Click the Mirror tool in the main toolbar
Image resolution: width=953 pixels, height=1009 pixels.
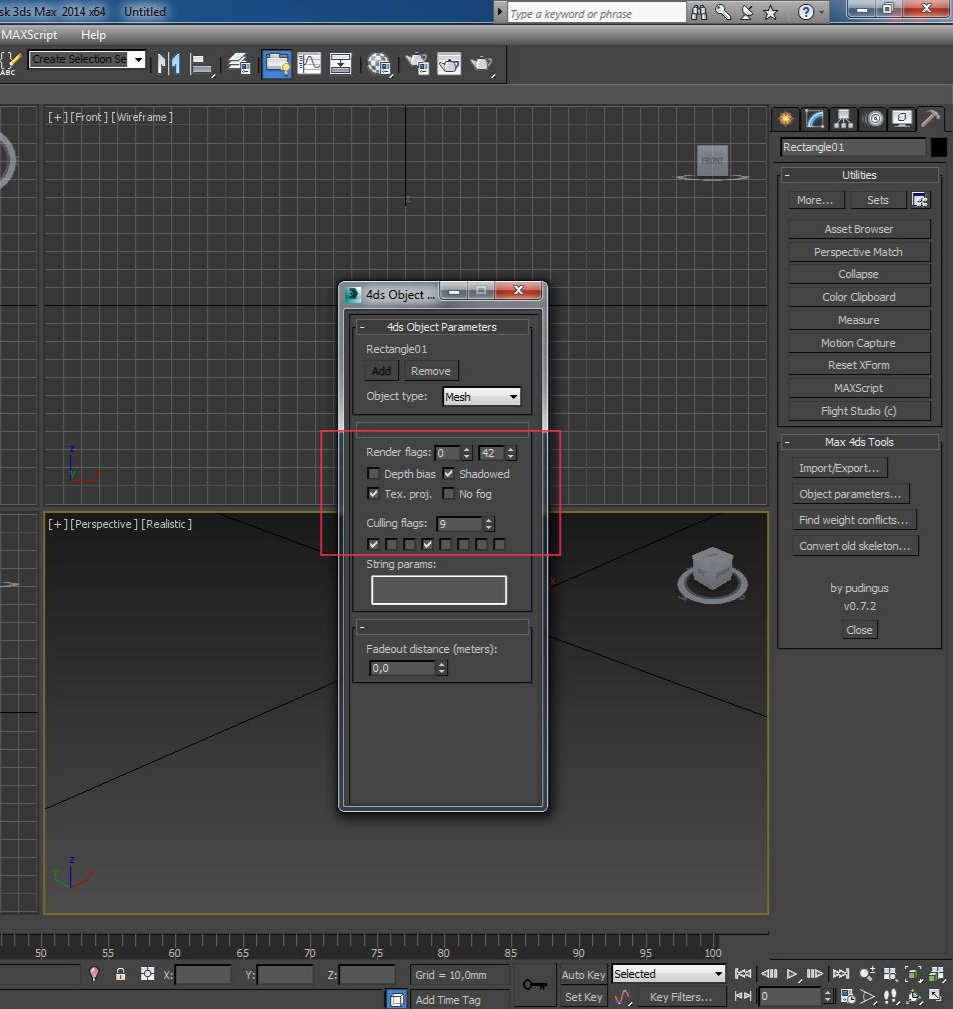tap(168, 64)
